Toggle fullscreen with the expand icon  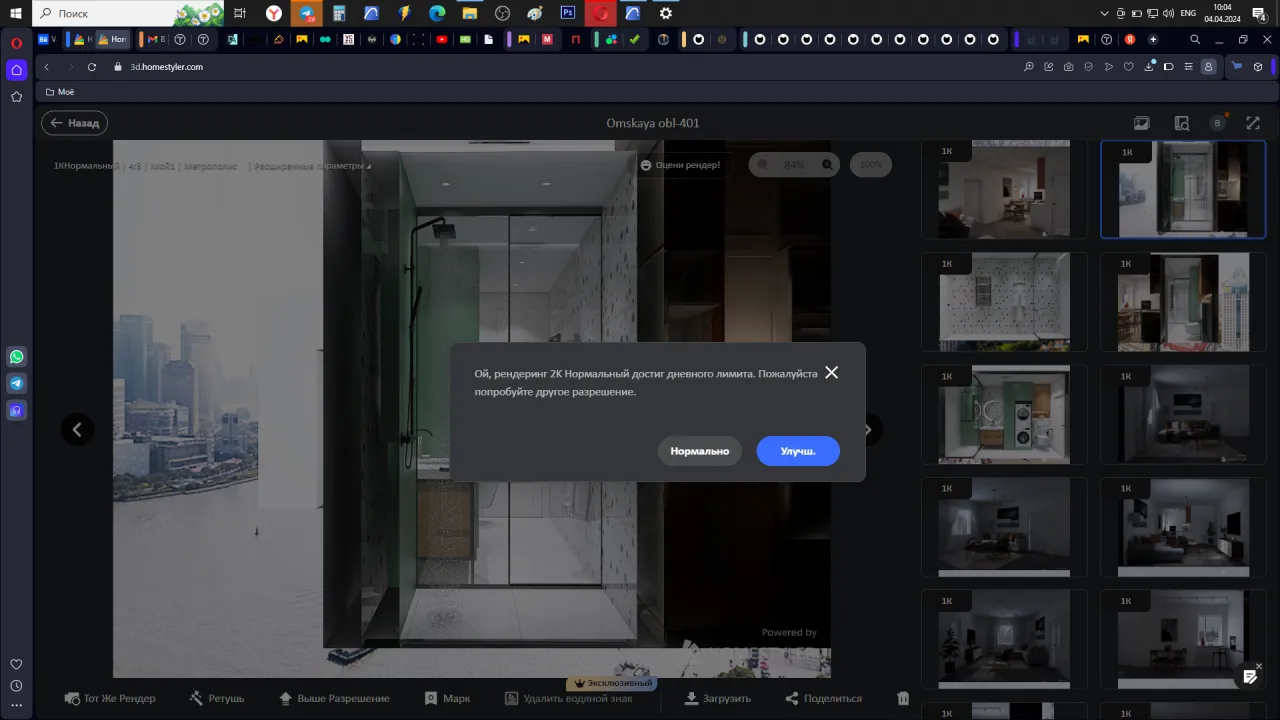pyautogui.click(x=1253, y=123)
